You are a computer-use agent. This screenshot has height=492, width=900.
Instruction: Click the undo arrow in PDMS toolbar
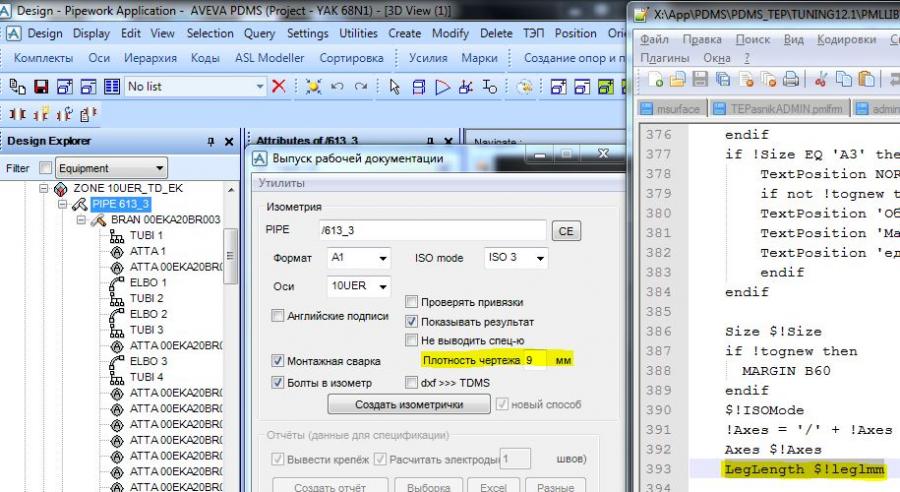tap(338, 87)
